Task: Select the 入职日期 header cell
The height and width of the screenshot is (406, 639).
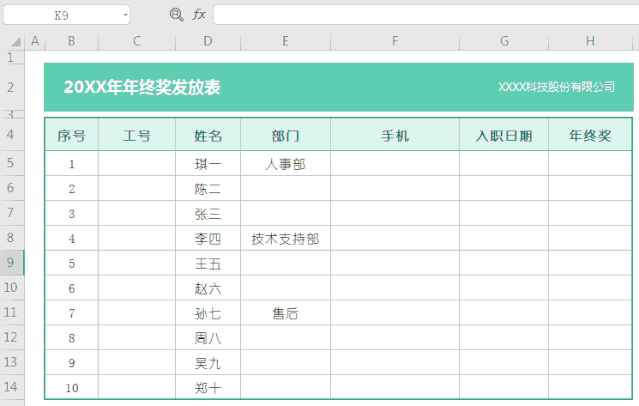Action: [503, 136]
